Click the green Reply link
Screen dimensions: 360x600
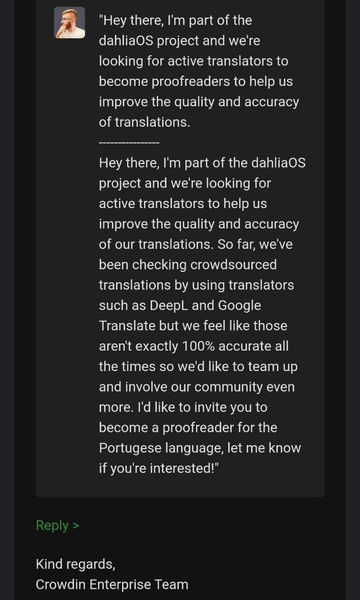coord(52,525)
